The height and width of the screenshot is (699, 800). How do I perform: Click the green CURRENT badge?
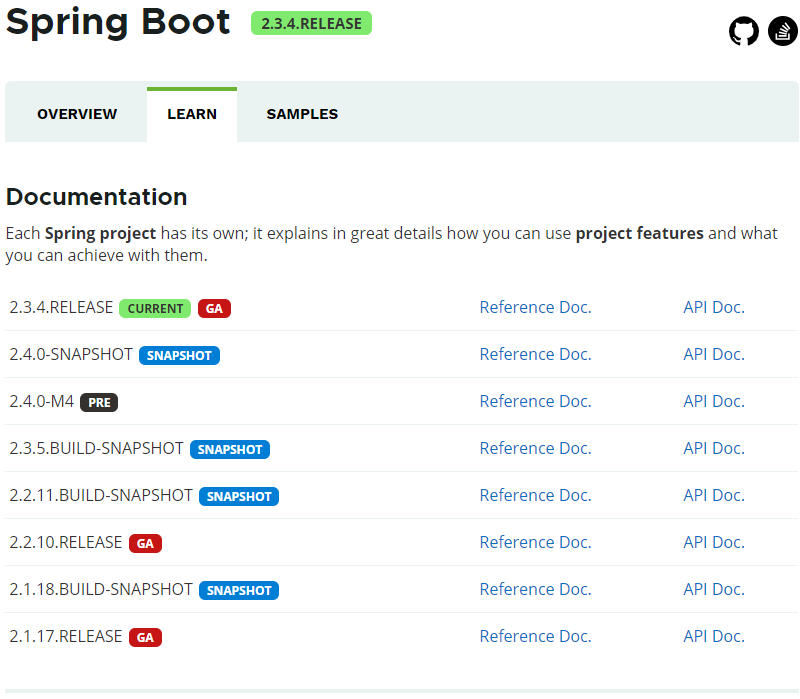(x=155, y=309)
